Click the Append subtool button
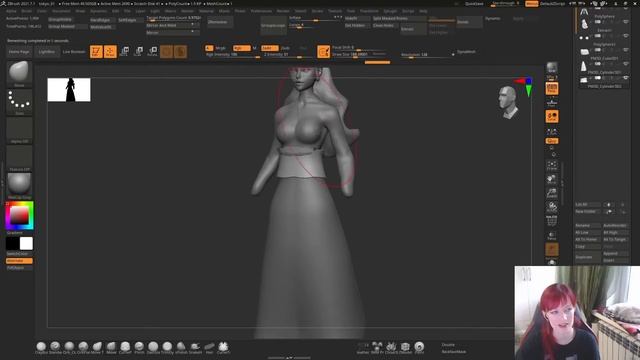640x360 pixels. pyautogui.click(x=615, y=253)
